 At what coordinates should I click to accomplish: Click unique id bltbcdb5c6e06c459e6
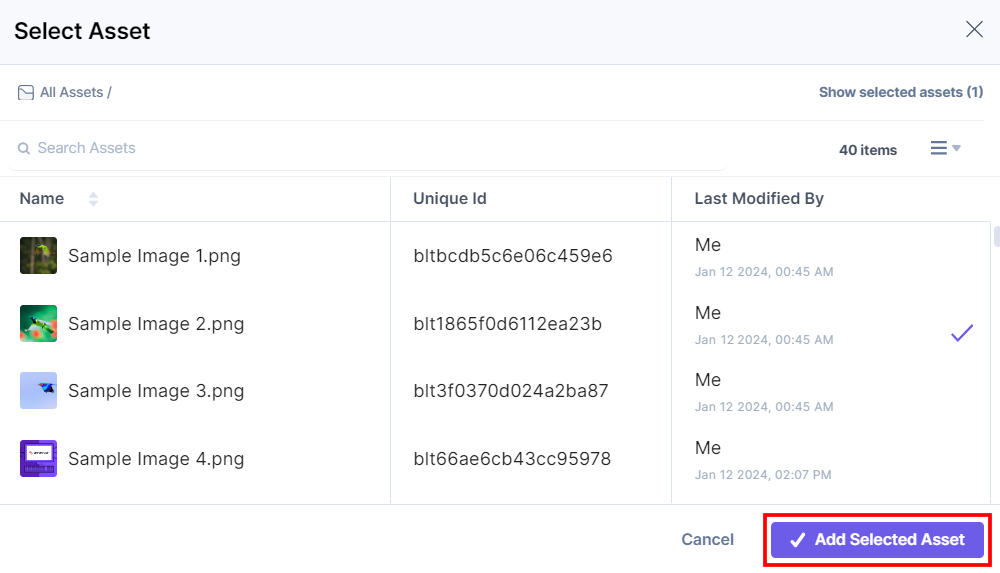[x=513, y=256]
